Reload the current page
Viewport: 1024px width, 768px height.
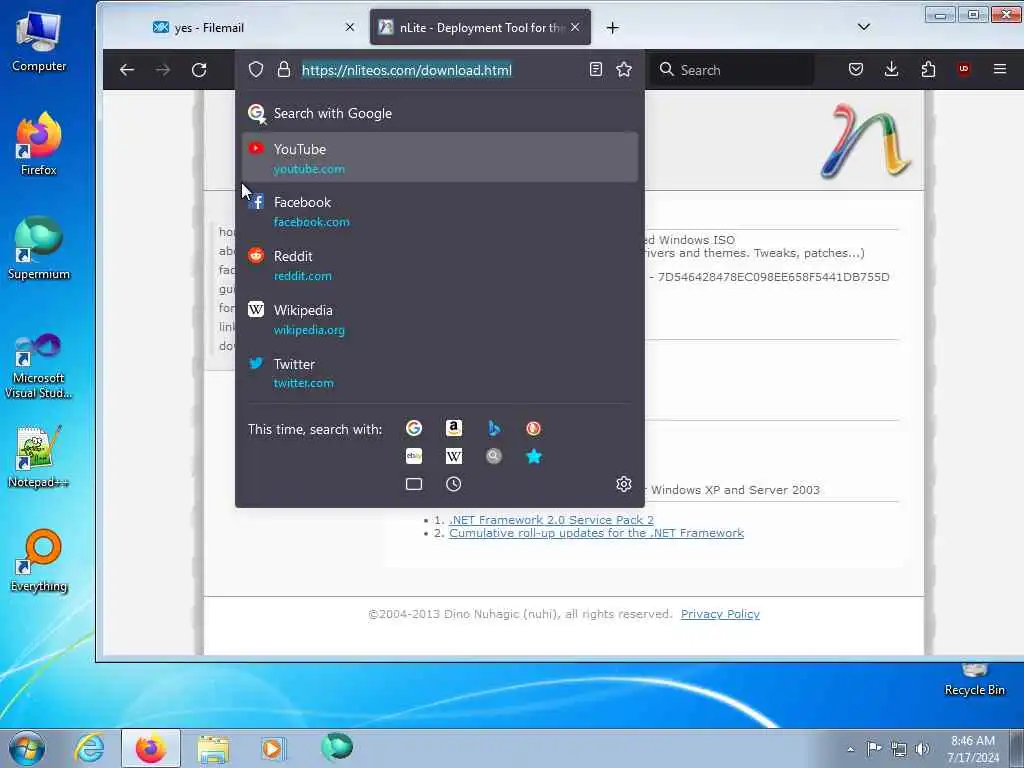pos(199,70)
